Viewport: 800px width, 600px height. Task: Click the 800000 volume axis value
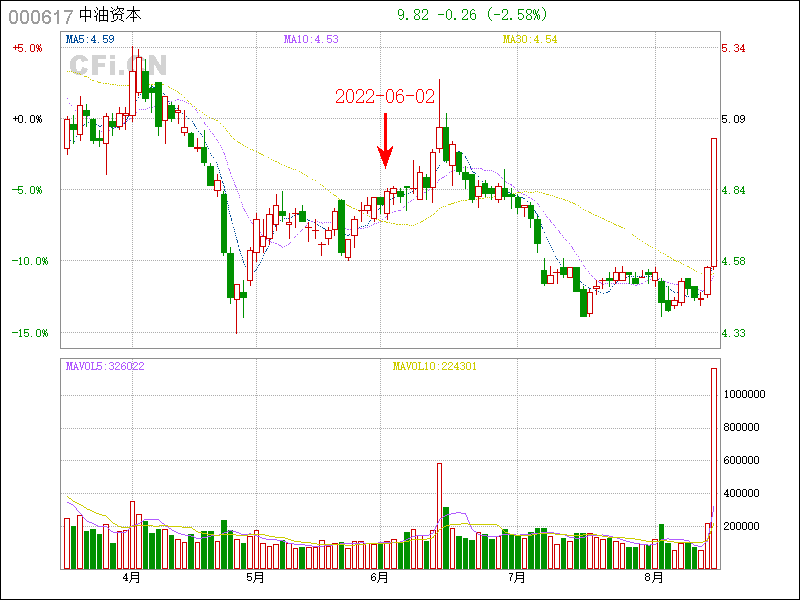(x=741, y=428)
